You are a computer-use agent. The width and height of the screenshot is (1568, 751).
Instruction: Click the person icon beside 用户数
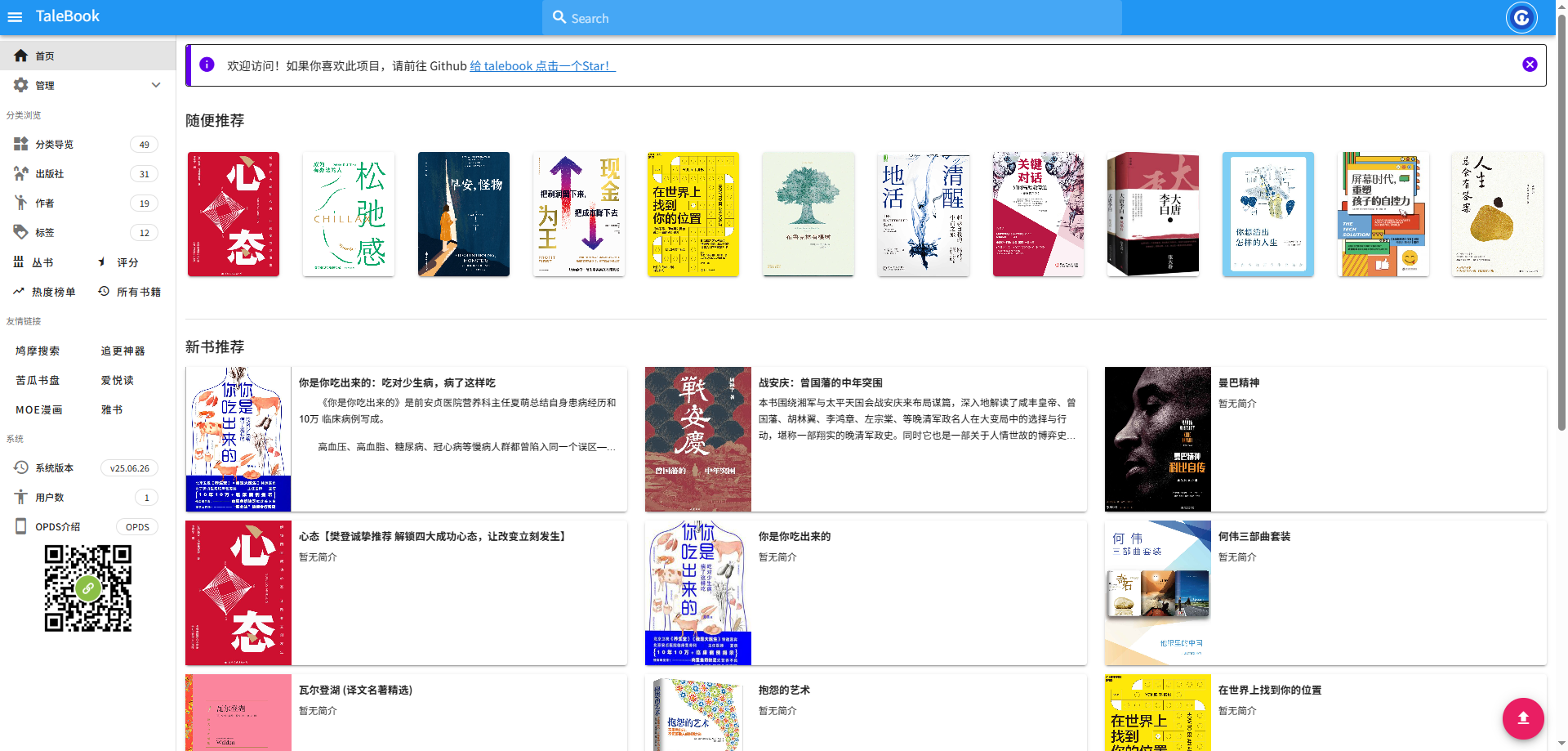click(x=20, y=497)
